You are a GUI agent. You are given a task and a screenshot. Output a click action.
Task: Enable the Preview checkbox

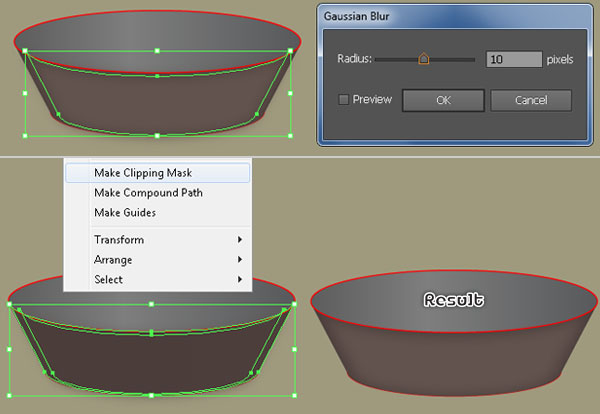344,99
